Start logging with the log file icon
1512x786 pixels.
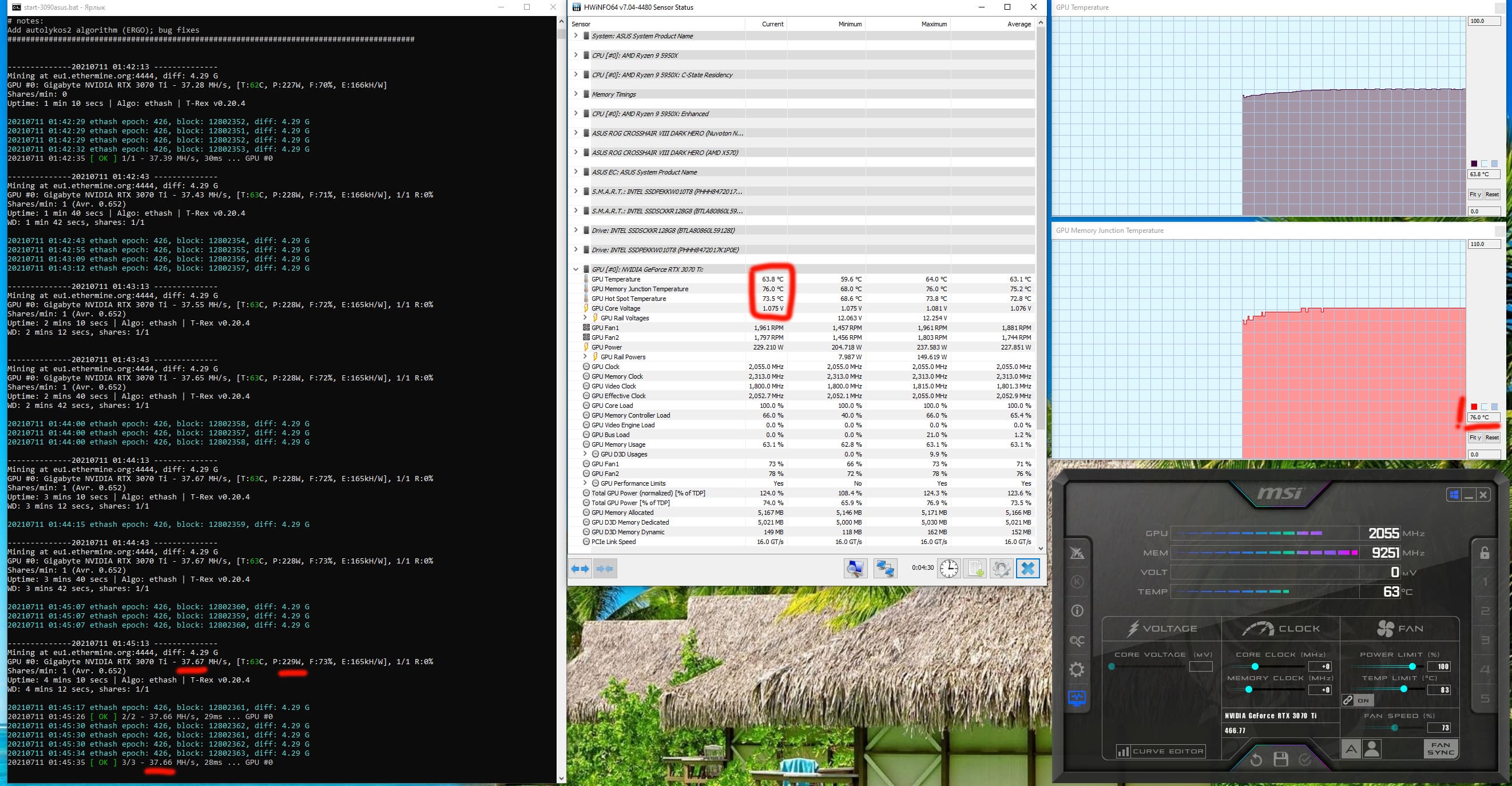pyautogui.click(x=975, y=568)
